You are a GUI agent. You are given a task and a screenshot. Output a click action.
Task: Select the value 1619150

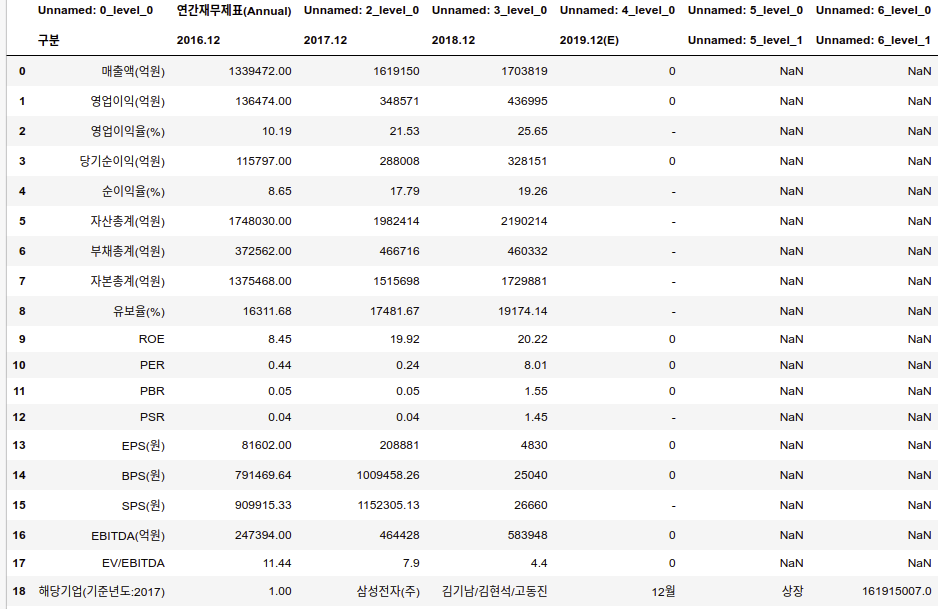(x=396, y=71)
